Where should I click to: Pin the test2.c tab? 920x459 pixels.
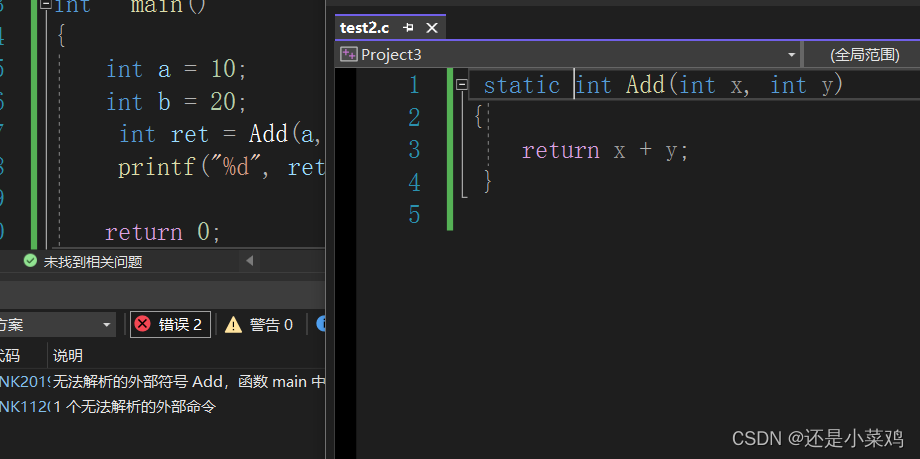[409, 28]
